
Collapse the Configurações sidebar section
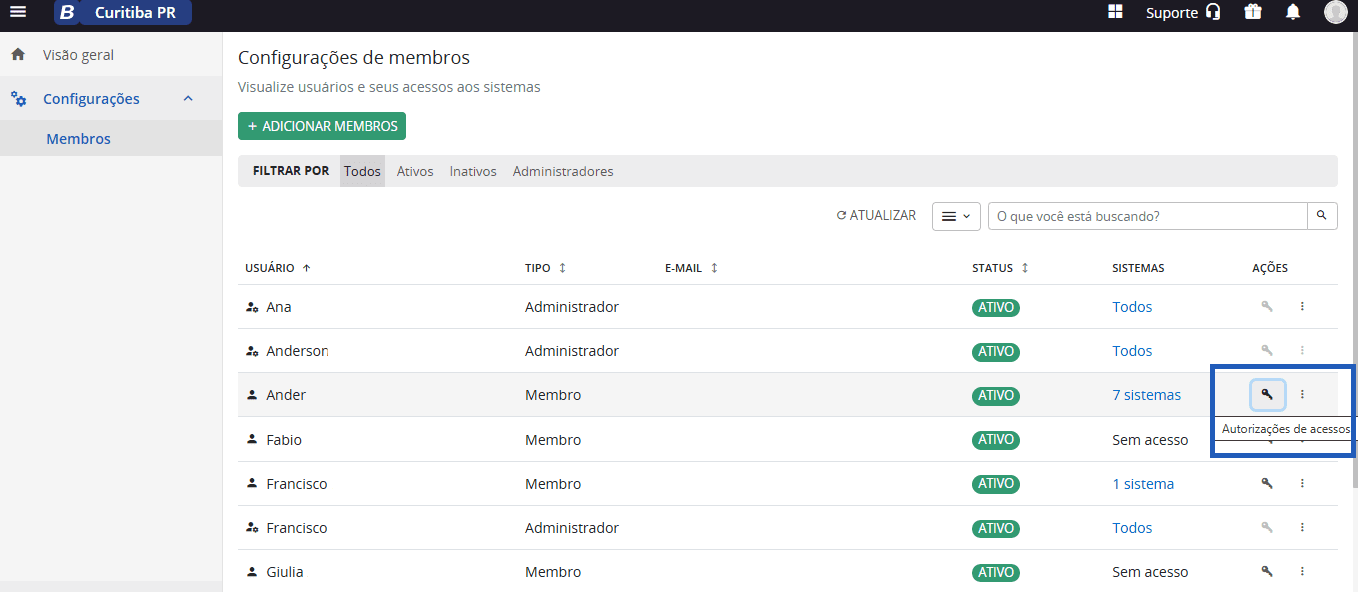pyautogui.click(x=187, y=99)
